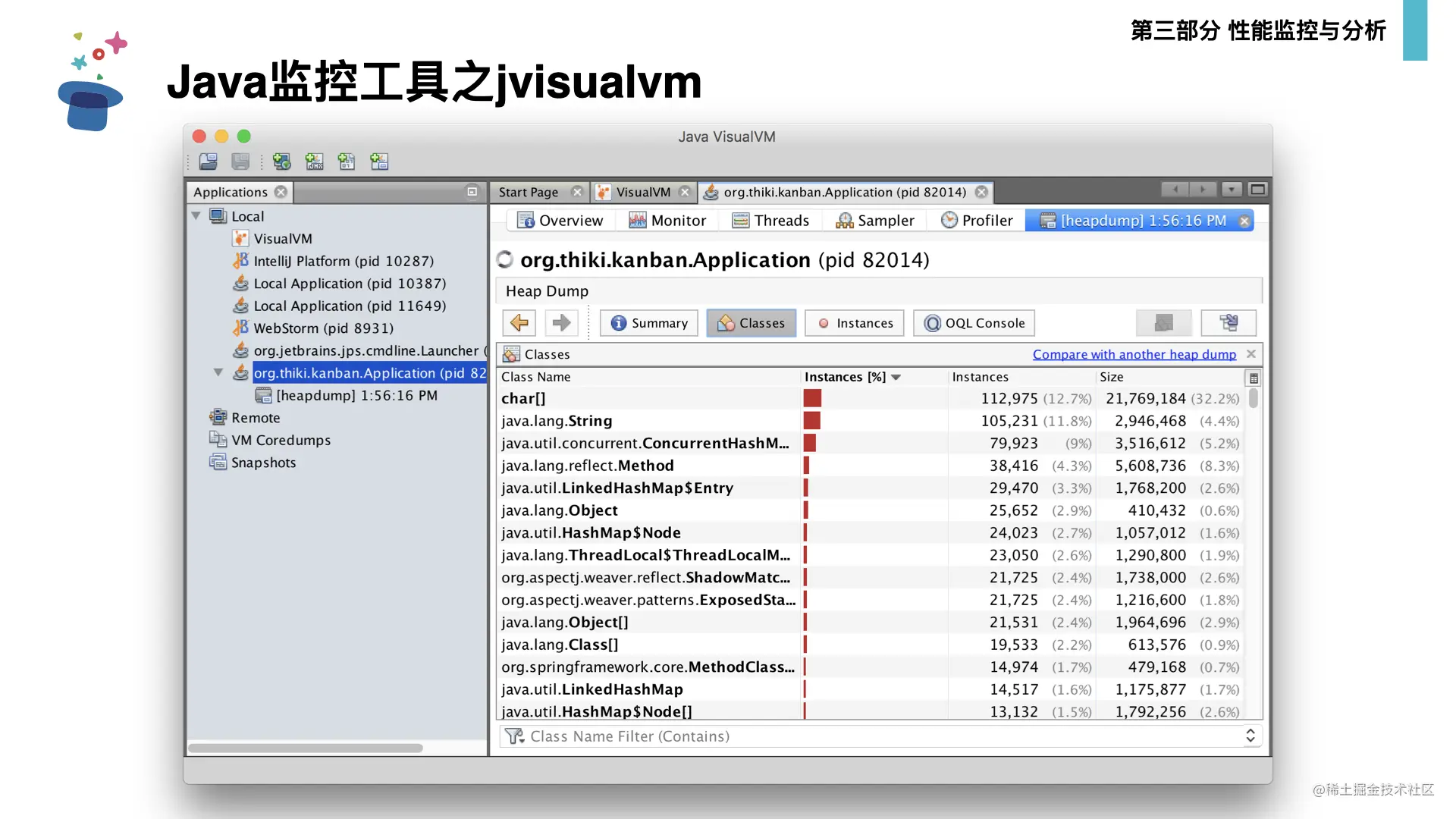Click the rightmost heap dump toolbar icon button
The width and height of the screenshot is (1456, 819).
[x=1228, y=323]
